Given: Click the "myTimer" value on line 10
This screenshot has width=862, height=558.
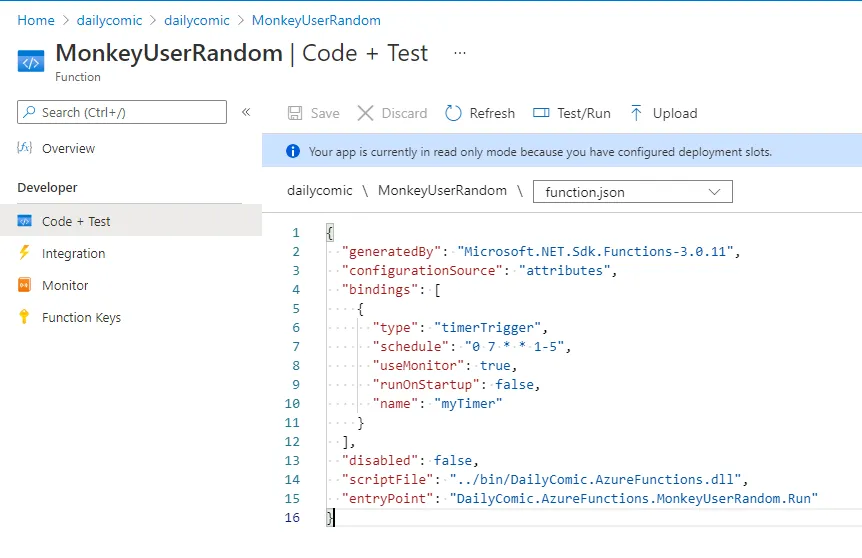Looking at the screenshot, I should pyautogui.click(x=468, y=404).
